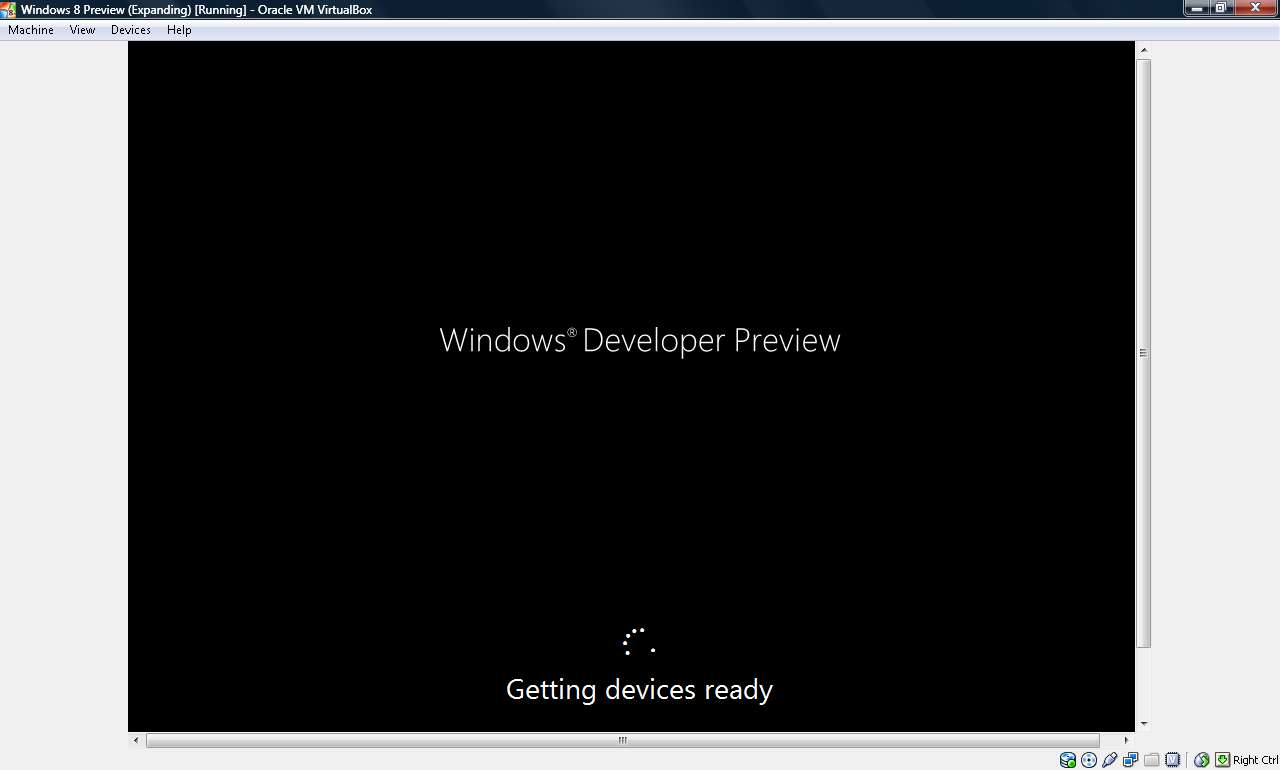The height and width of the screenshot is (770, 1280).
Task: Click the VirtualBox icon in the title bar
Action: [9, 9]
